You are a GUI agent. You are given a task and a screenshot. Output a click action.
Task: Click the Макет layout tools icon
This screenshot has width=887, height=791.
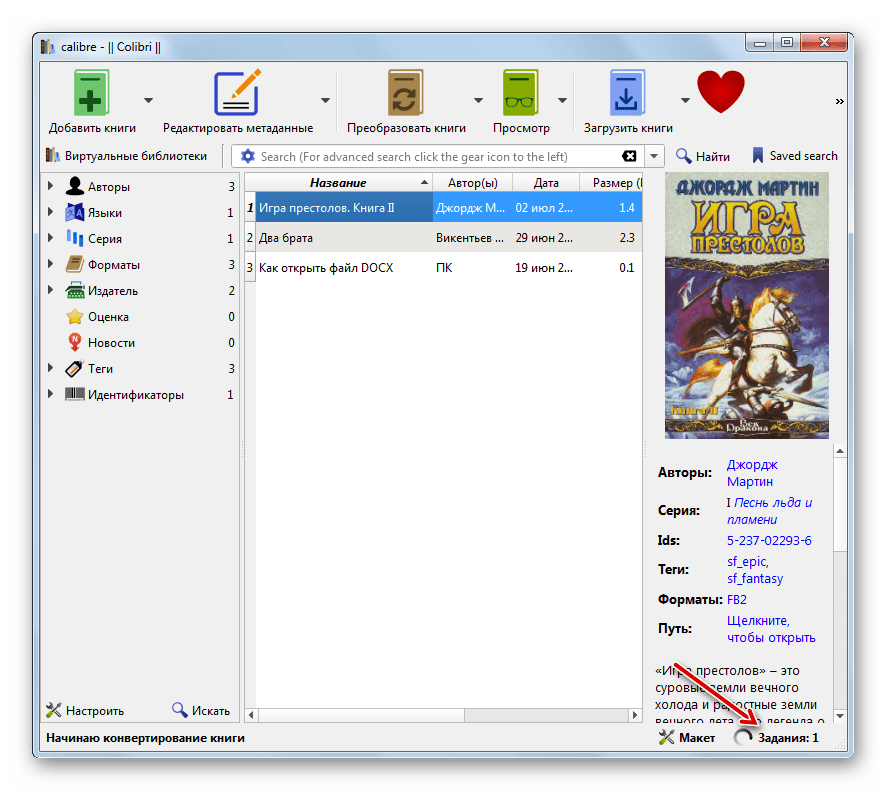(666, 737)
